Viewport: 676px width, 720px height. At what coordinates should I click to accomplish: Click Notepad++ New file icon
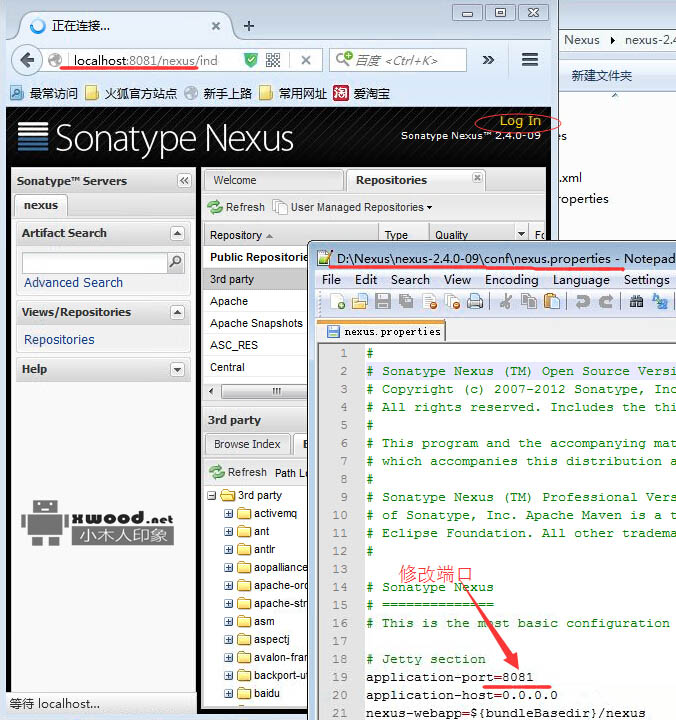click(338, 302)
